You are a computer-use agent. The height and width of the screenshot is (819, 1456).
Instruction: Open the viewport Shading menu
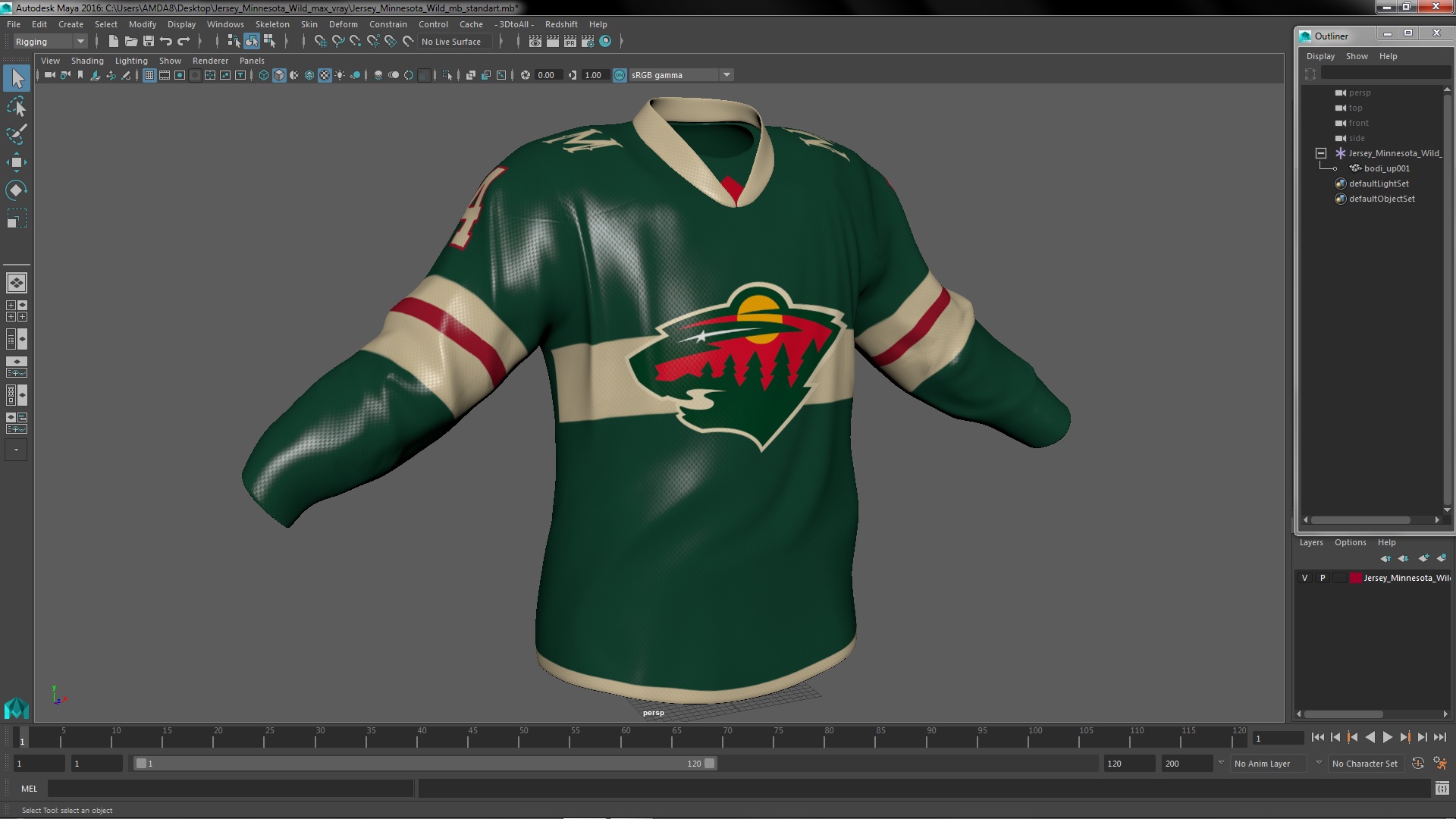[87, 61]
